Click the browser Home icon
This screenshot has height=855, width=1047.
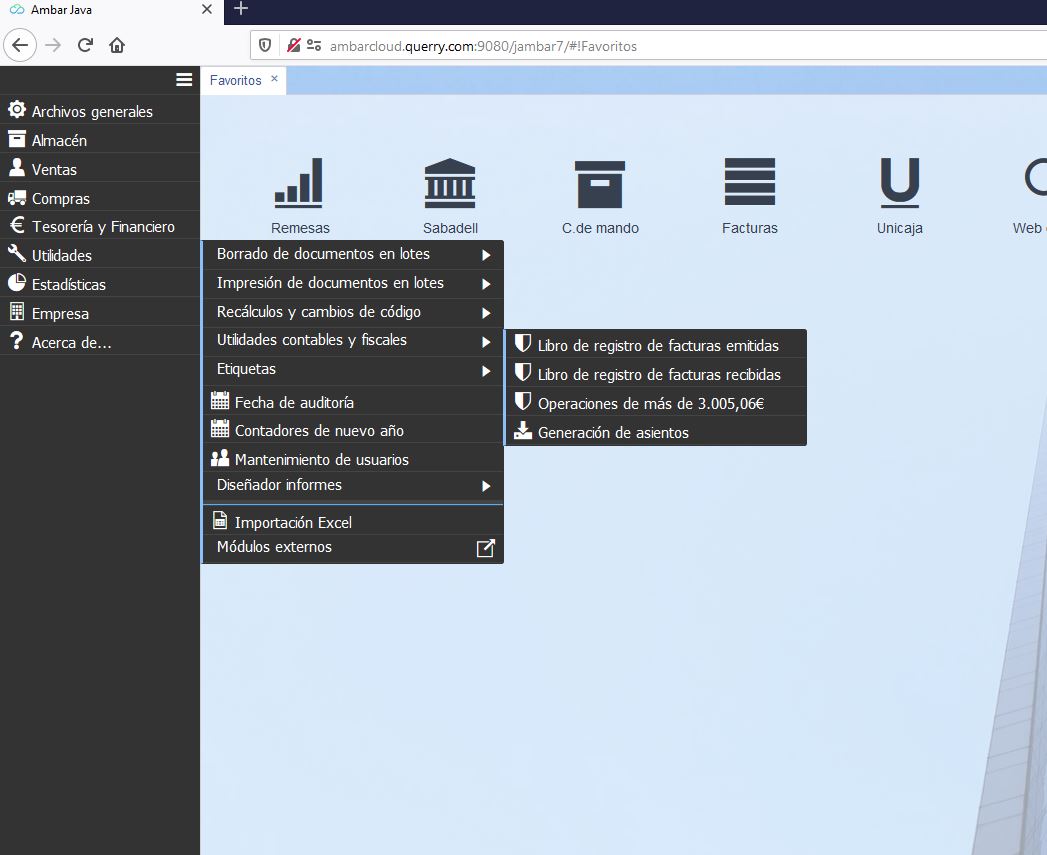117,45
